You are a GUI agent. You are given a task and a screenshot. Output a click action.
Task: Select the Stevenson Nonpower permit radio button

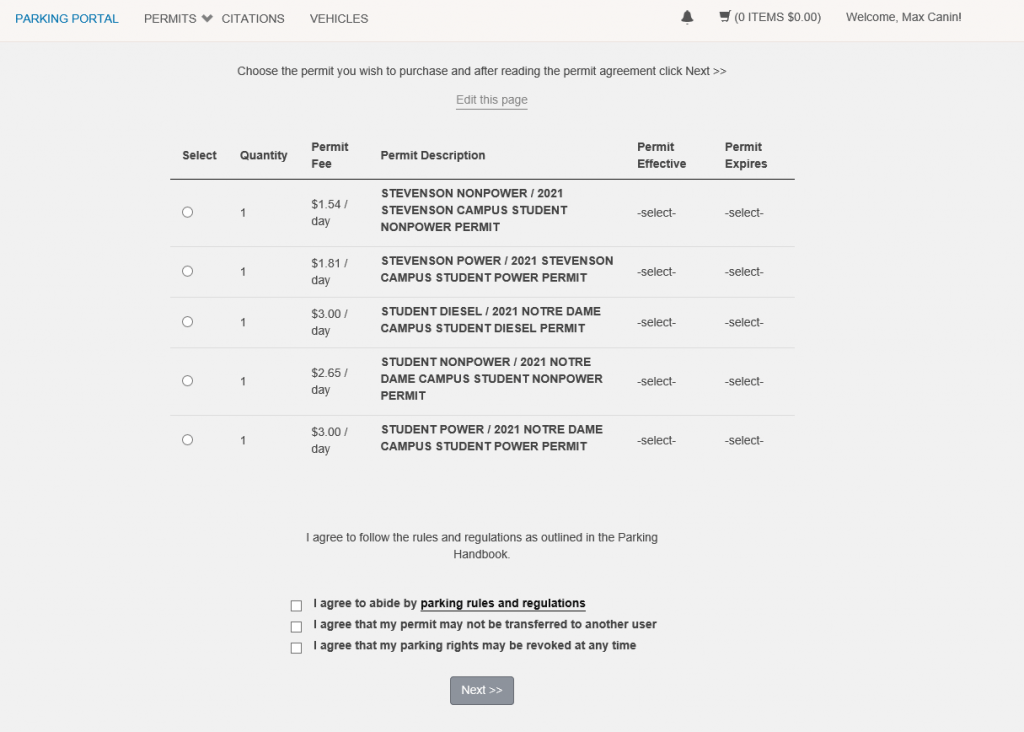(187, 212)
